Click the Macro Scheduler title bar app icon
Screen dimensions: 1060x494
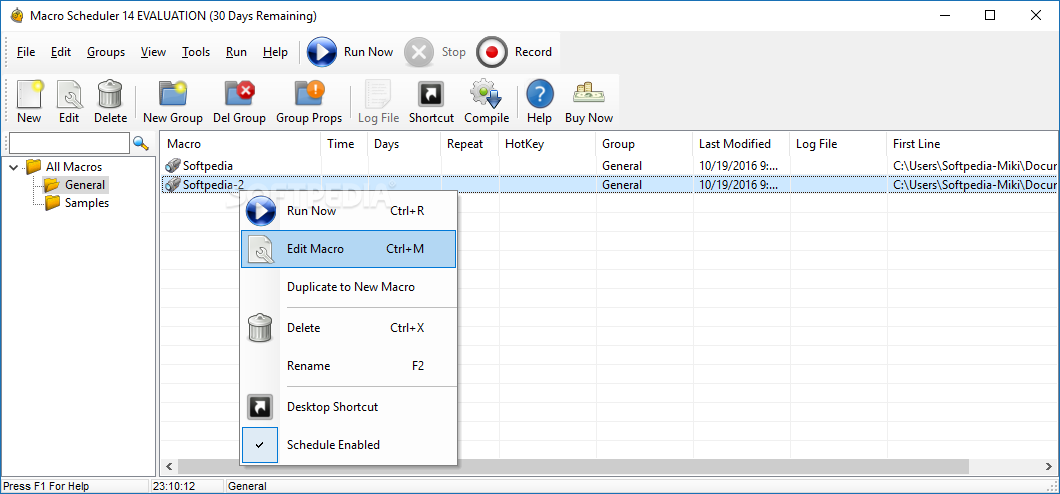coord(16,16)
